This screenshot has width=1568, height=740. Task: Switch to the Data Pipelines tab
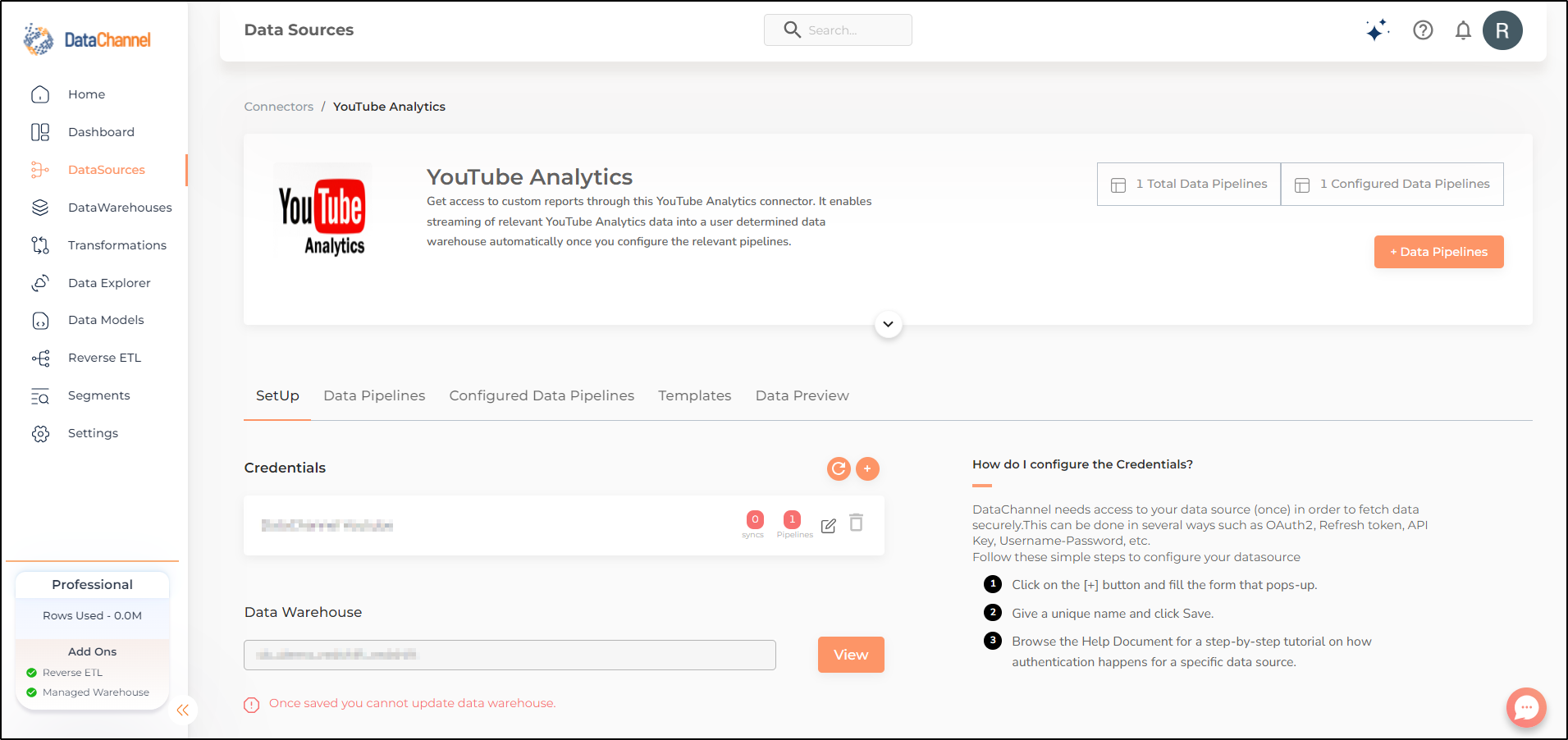374,395
